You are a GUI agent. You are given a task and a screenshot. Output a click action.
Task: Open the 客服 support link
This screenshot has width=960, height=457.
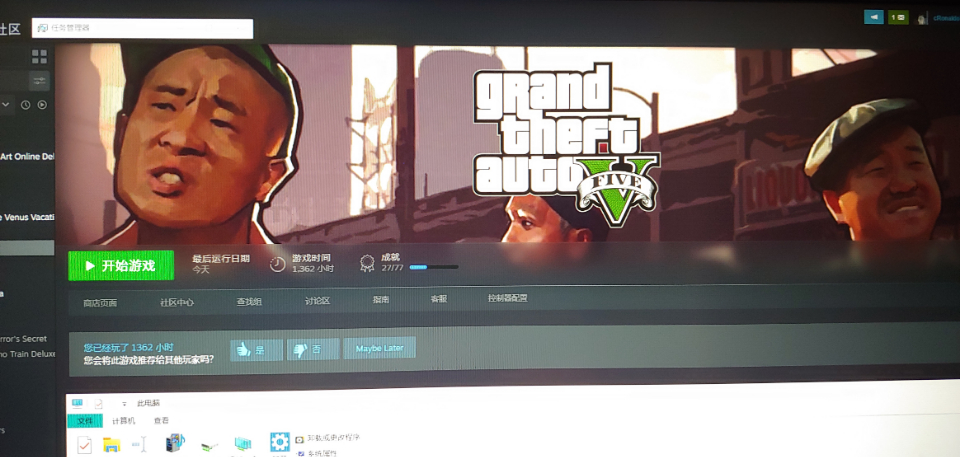tap(438, 299)
